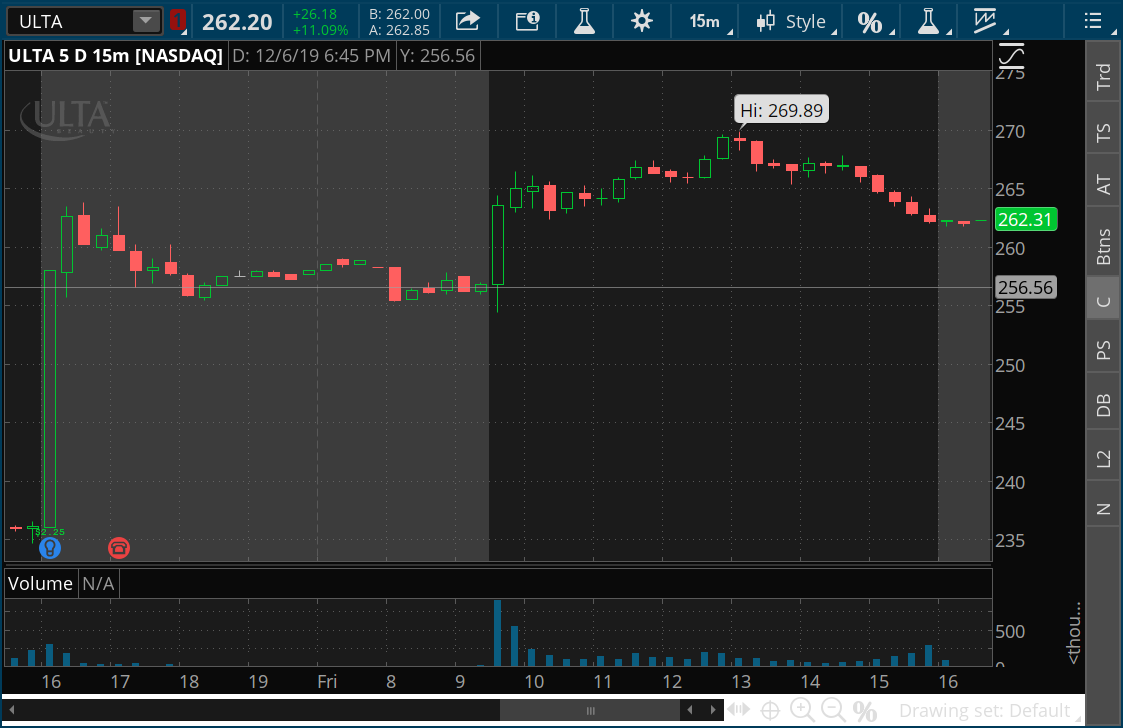Click the ULTA 5 D 15m [NASDAQ] title
The height and width of the screenshot is (728, 1123).
coord(115,56)
